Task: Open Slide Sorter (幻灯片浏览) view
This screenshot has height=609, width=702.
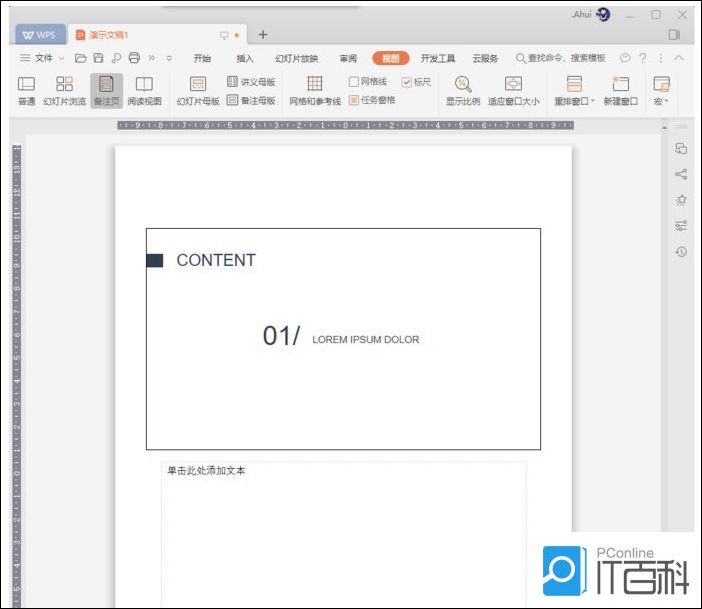Action: coord(64,91)
